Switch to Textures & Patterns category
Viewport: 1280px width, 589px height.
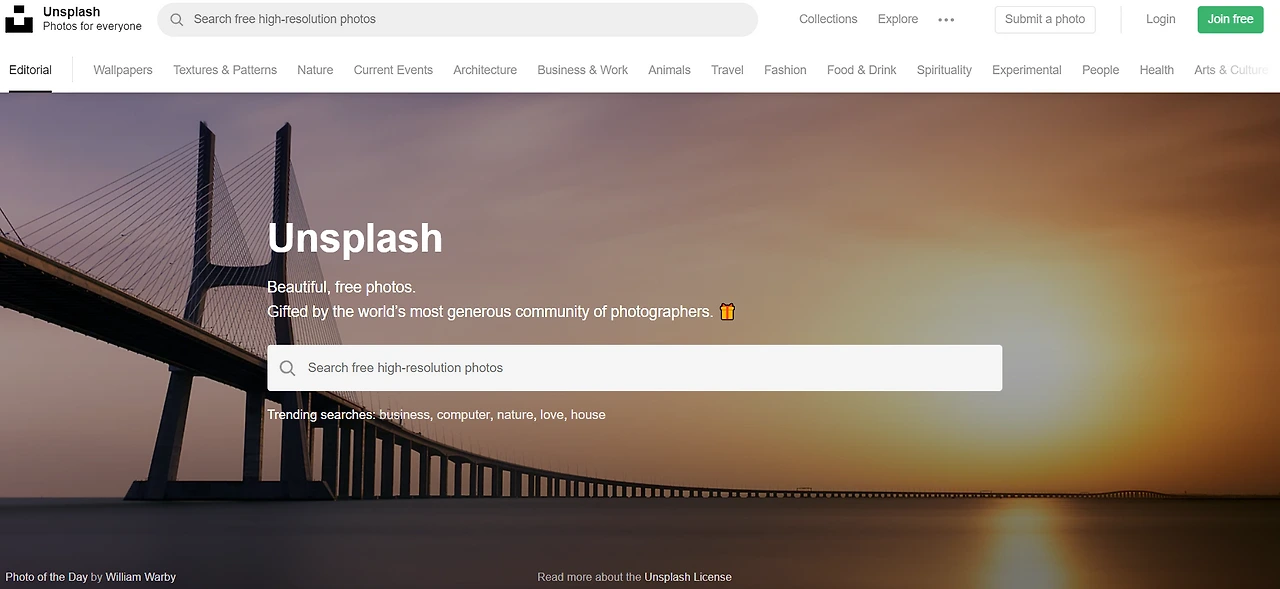coord(225,70)
